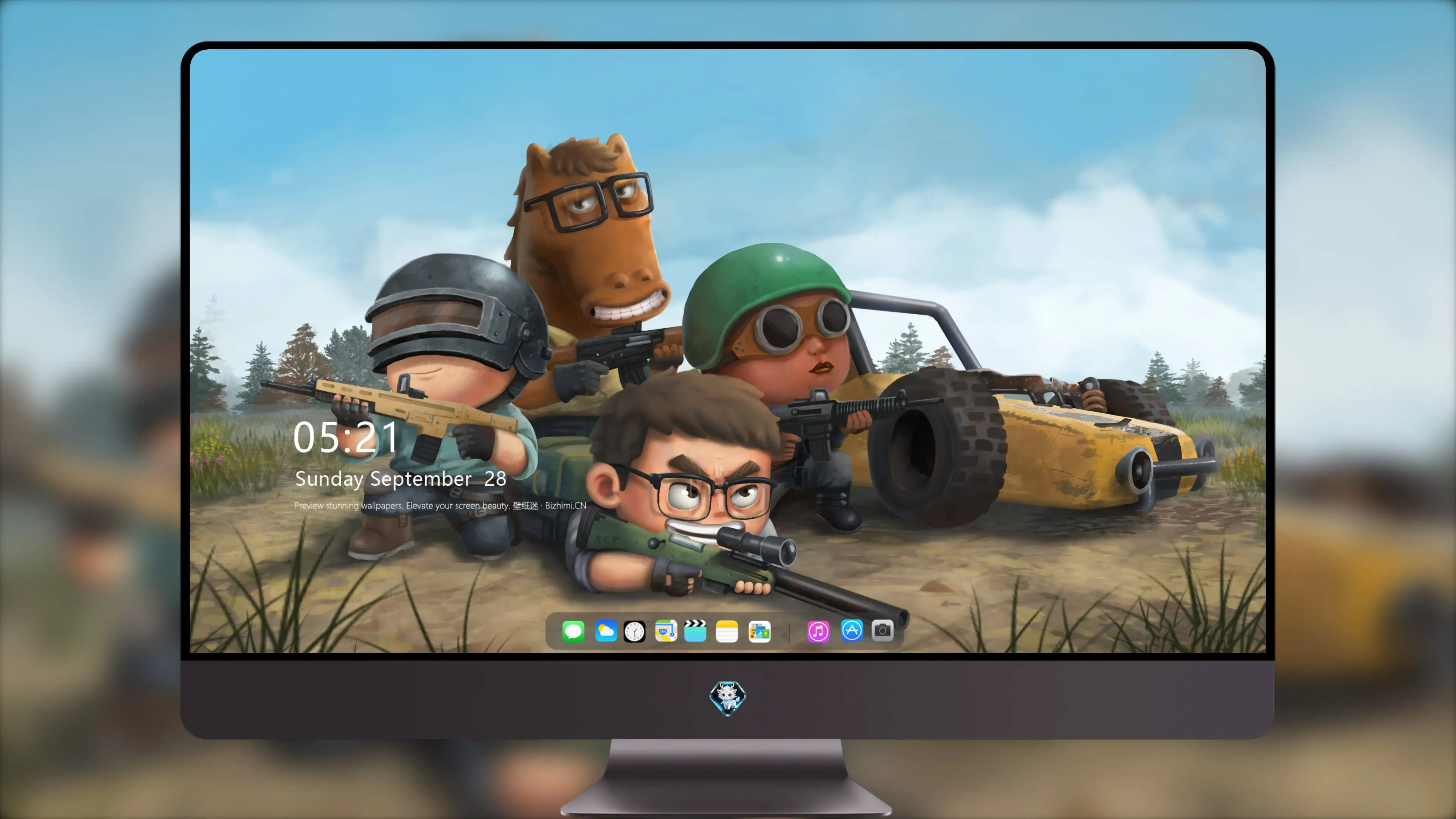This screenshot has height=819, width=1456.
Task: Click the 05:21 clock display
Action: (345, 437)
